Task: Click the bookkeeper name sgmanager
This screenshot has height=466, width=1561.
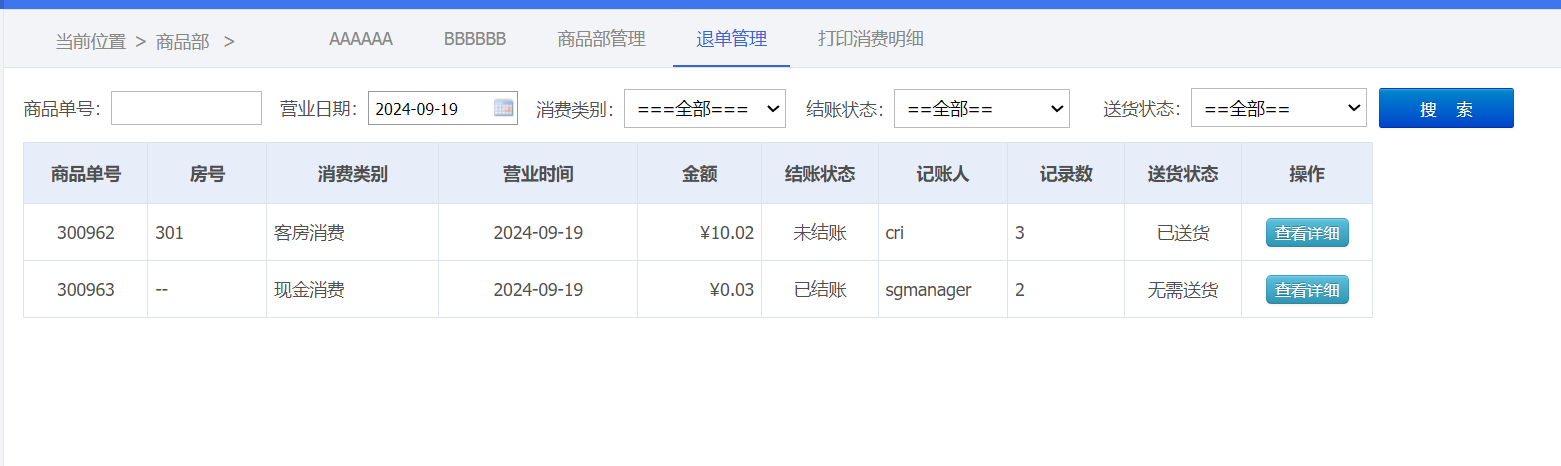Action: tap(928, 290)
